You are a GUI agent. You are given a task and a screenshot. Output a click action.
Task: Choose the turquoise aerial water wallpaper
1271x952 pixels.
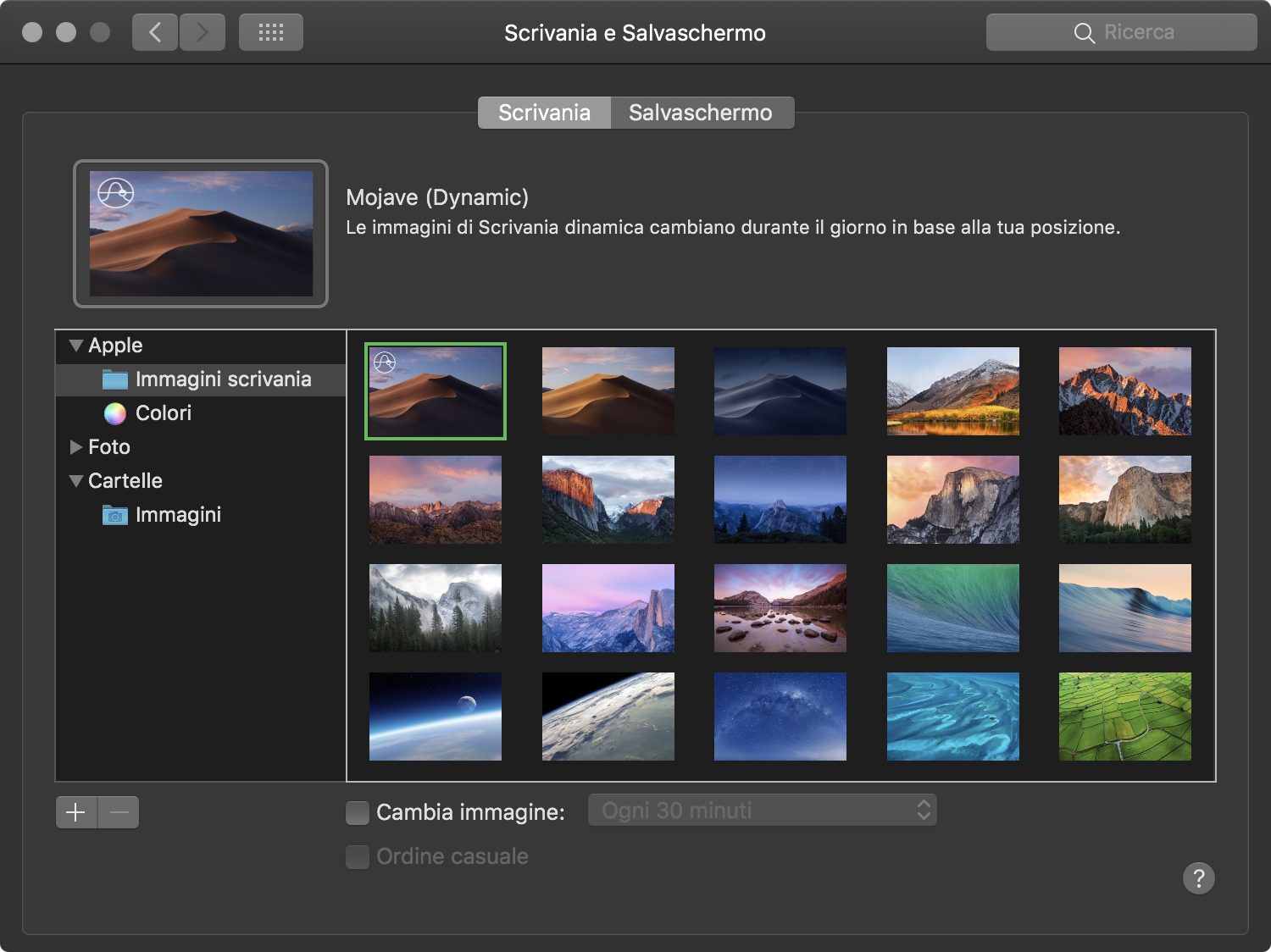[953, 717]
